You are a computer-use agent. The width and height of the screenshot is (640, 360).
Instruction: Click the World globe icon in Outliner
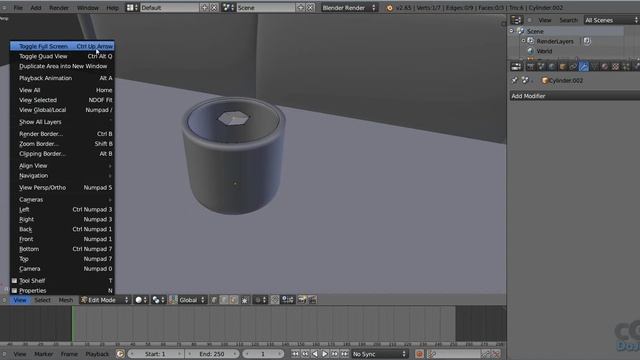click(x=531, y=51)
